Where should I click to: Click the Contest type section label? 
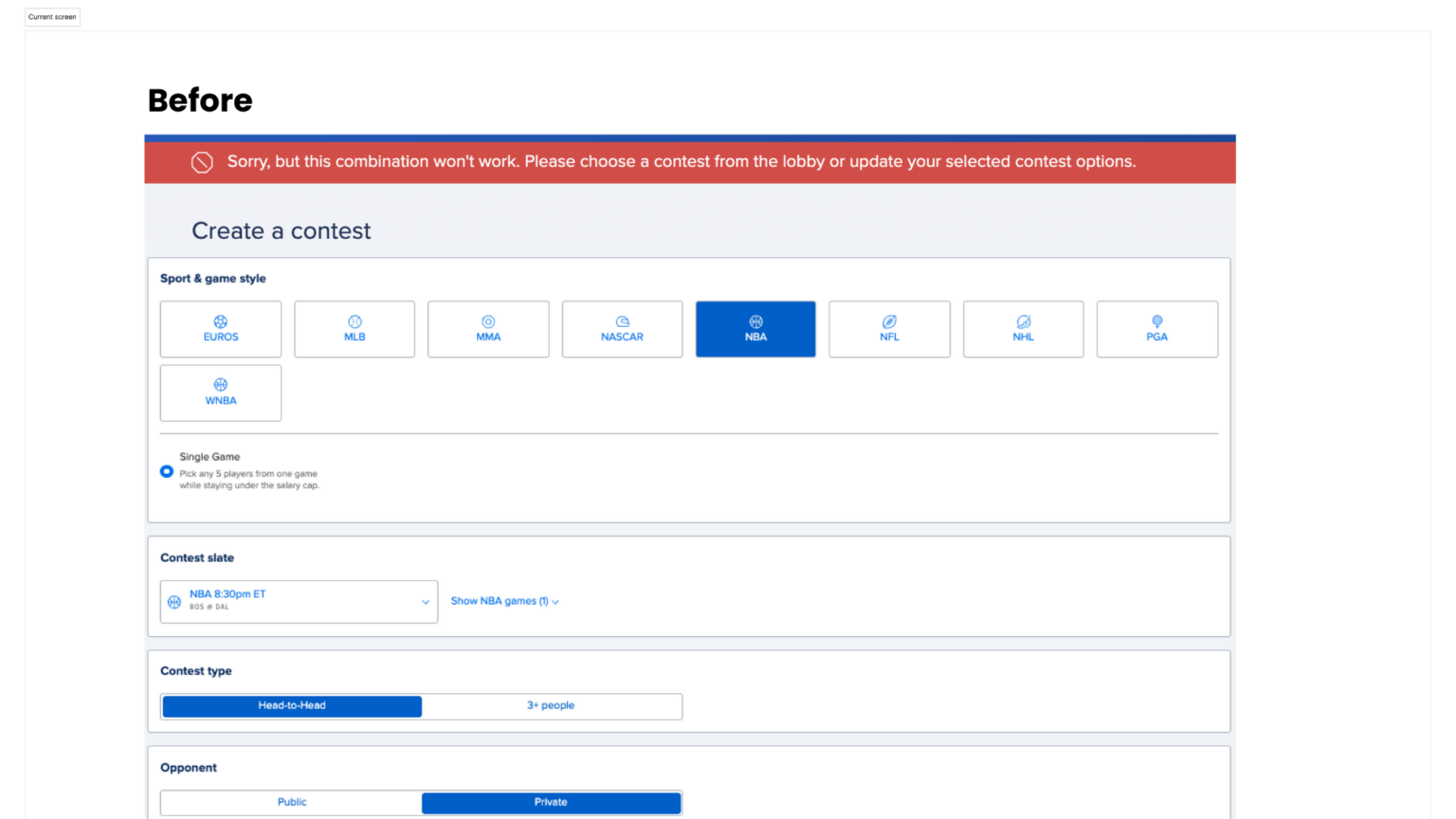pos(196,671)
